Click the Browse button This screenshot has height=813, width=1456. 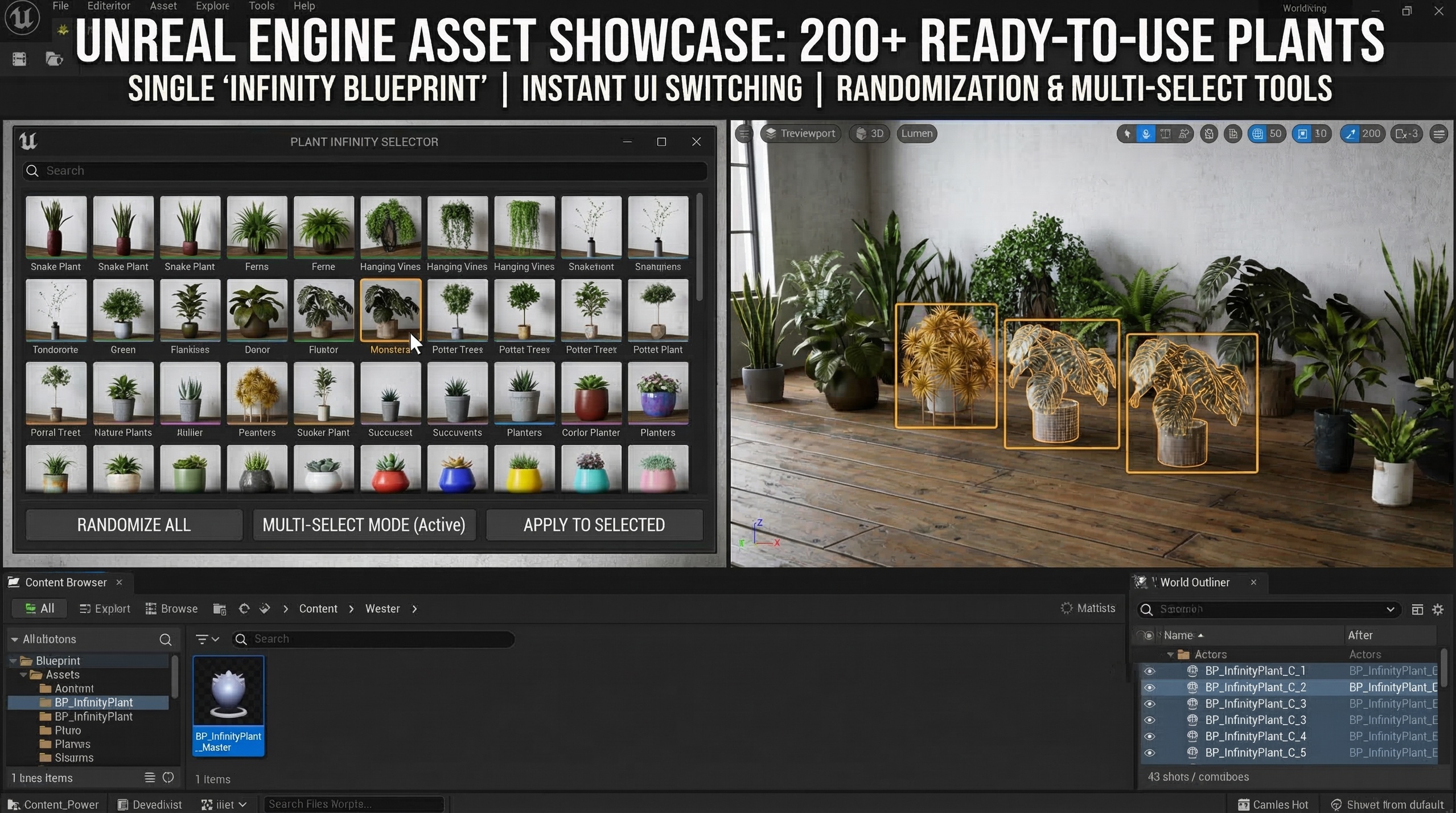point(172,608)
